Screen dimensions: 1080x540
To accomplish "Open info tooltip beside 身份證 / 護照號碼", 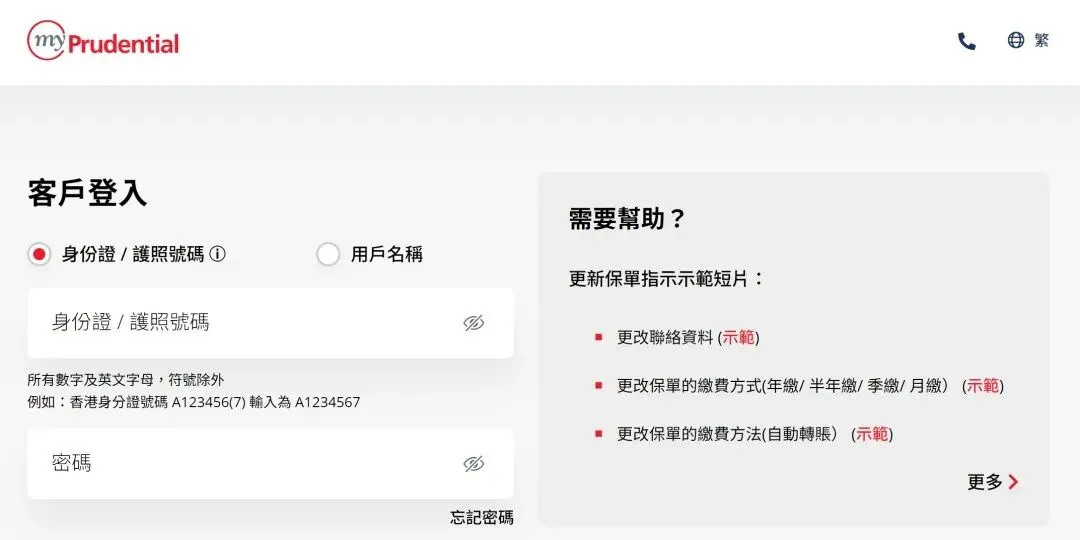I will pos(218,254).
